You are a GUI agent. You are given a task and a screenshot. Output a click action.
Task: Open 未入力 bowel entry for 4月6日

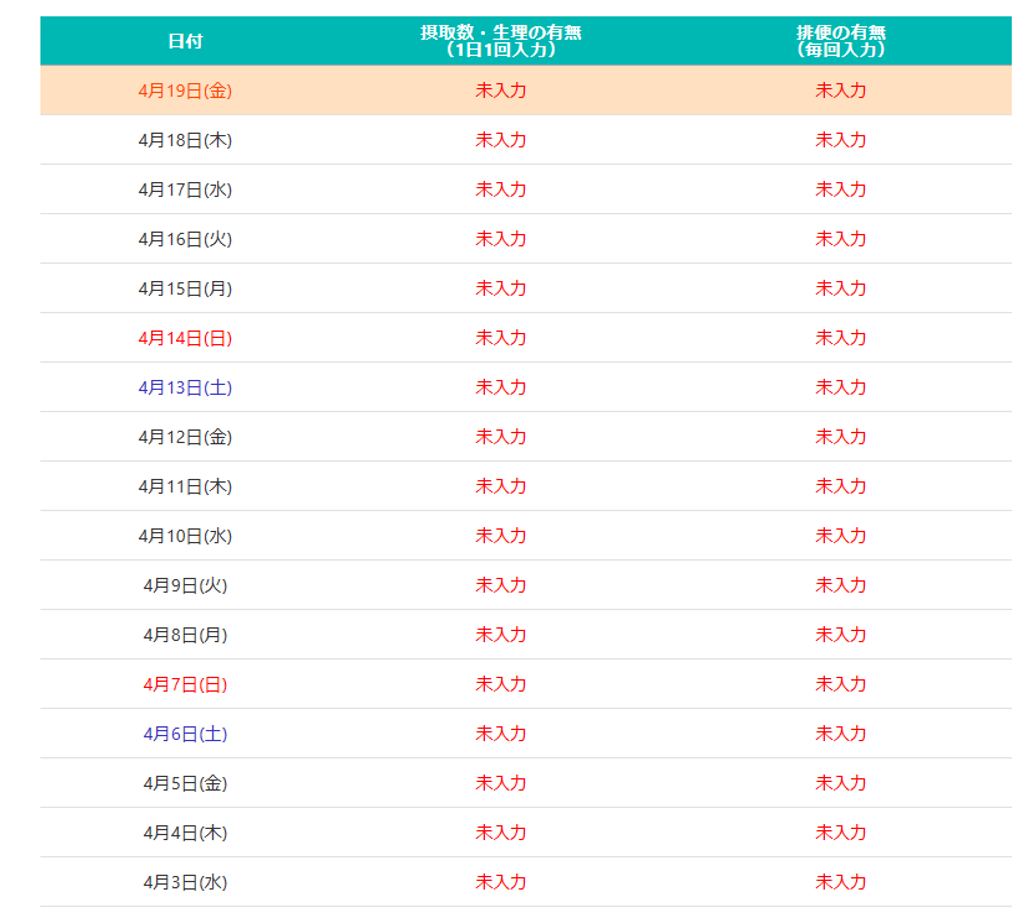coord(841,734)
